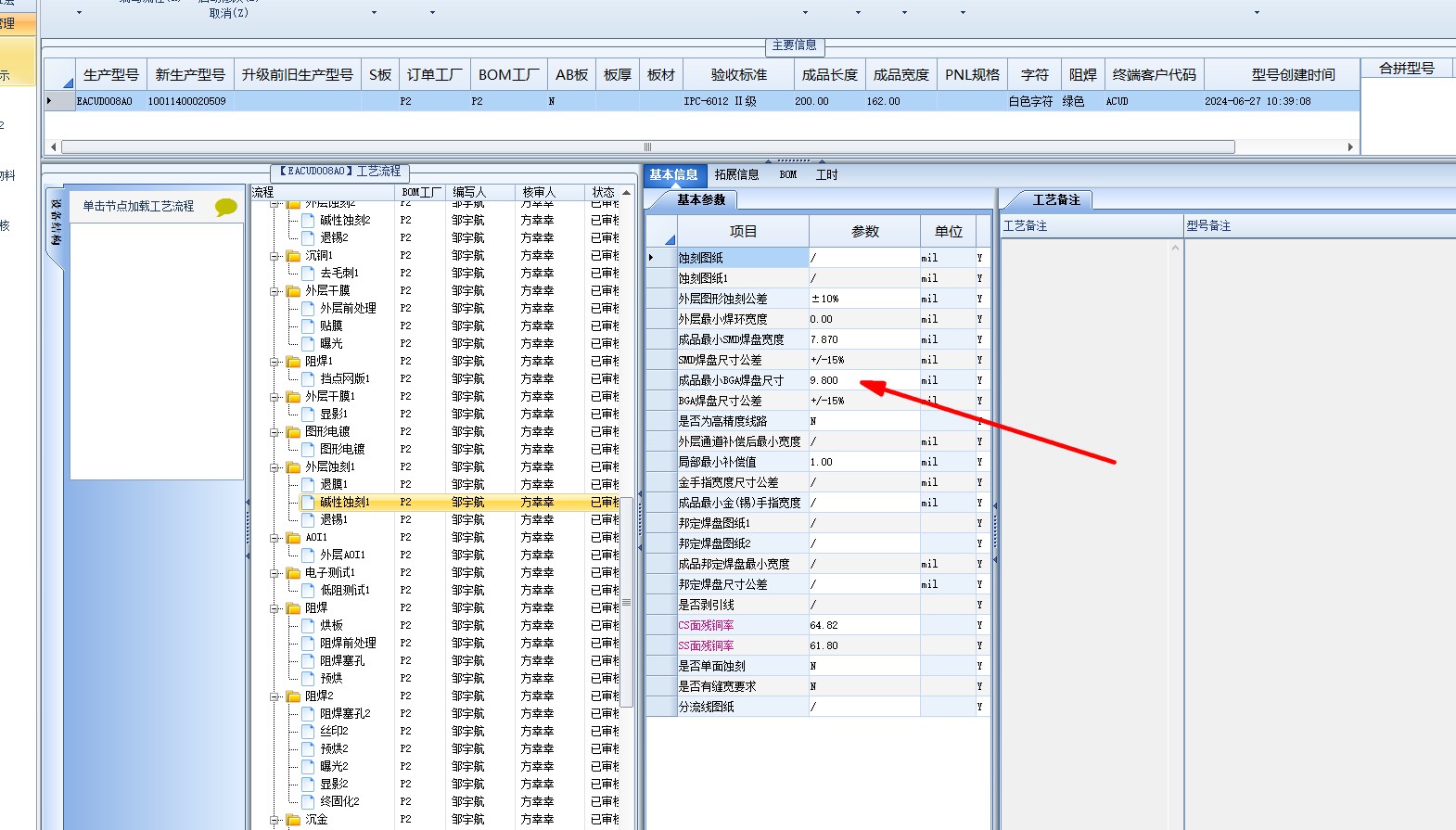
Task: Click the page icon of highlighted 碱性蚀刻1
Action: [309, 503]
